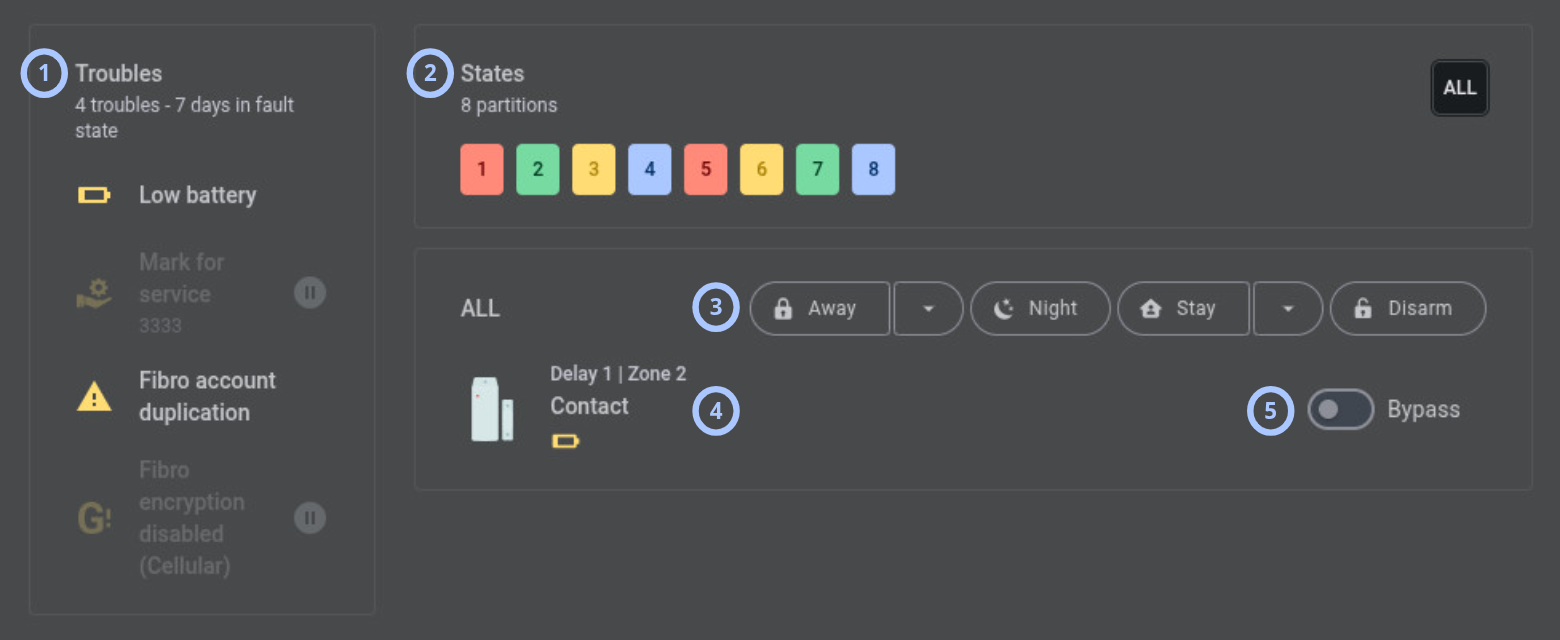Toggle the Bypass switch for Contact
The image size is (1560, 640).
click(1341, 409)
